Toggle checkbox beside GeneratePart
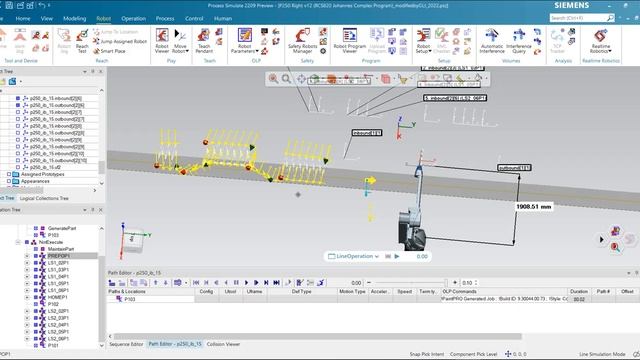 [x=36, y=228]
